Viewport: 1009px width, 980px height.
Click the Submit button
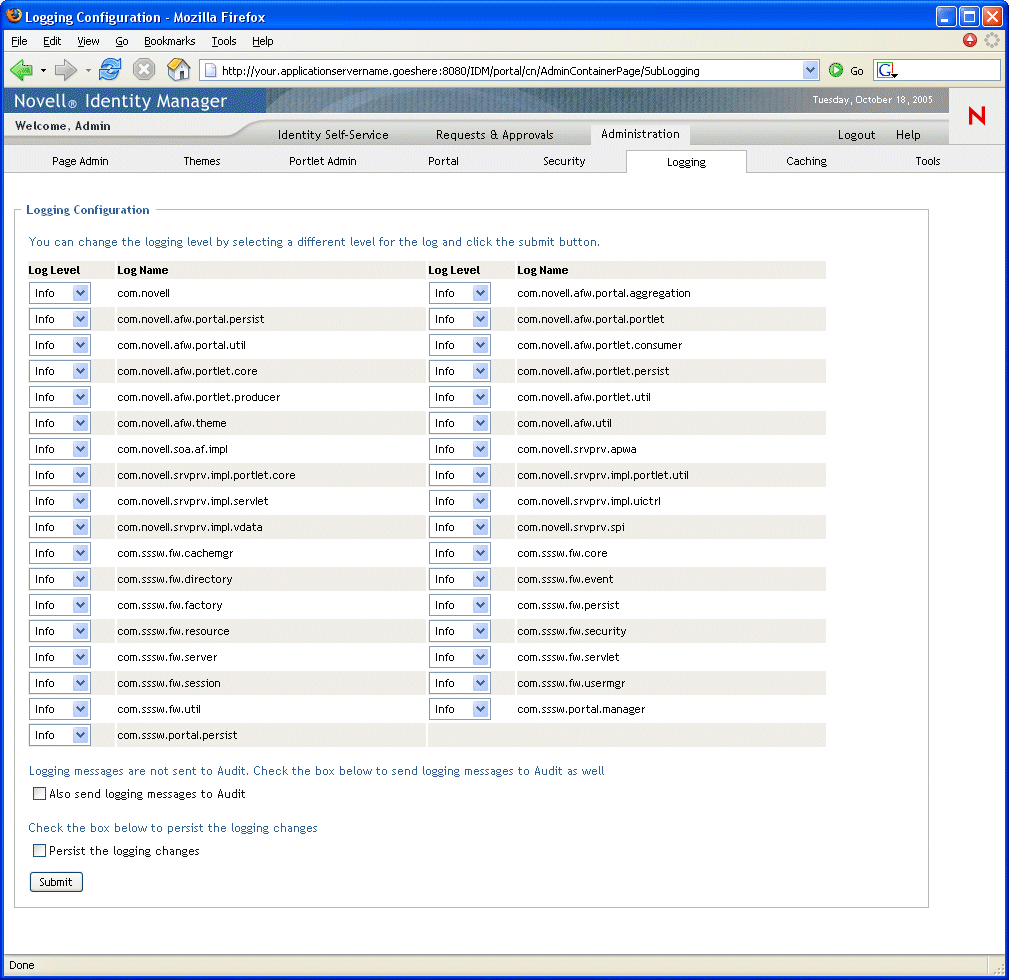click(56, 882)
